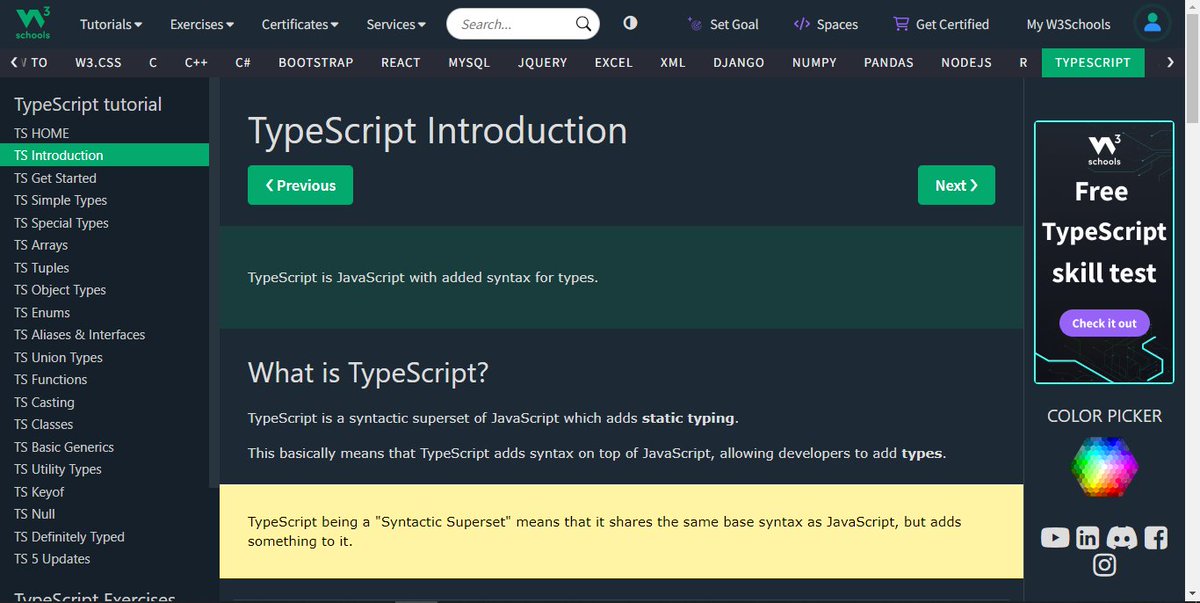Screen dimensions: 1200x603
Task: Open TS Introduction in sidebar
Action: tap(104, 155)
